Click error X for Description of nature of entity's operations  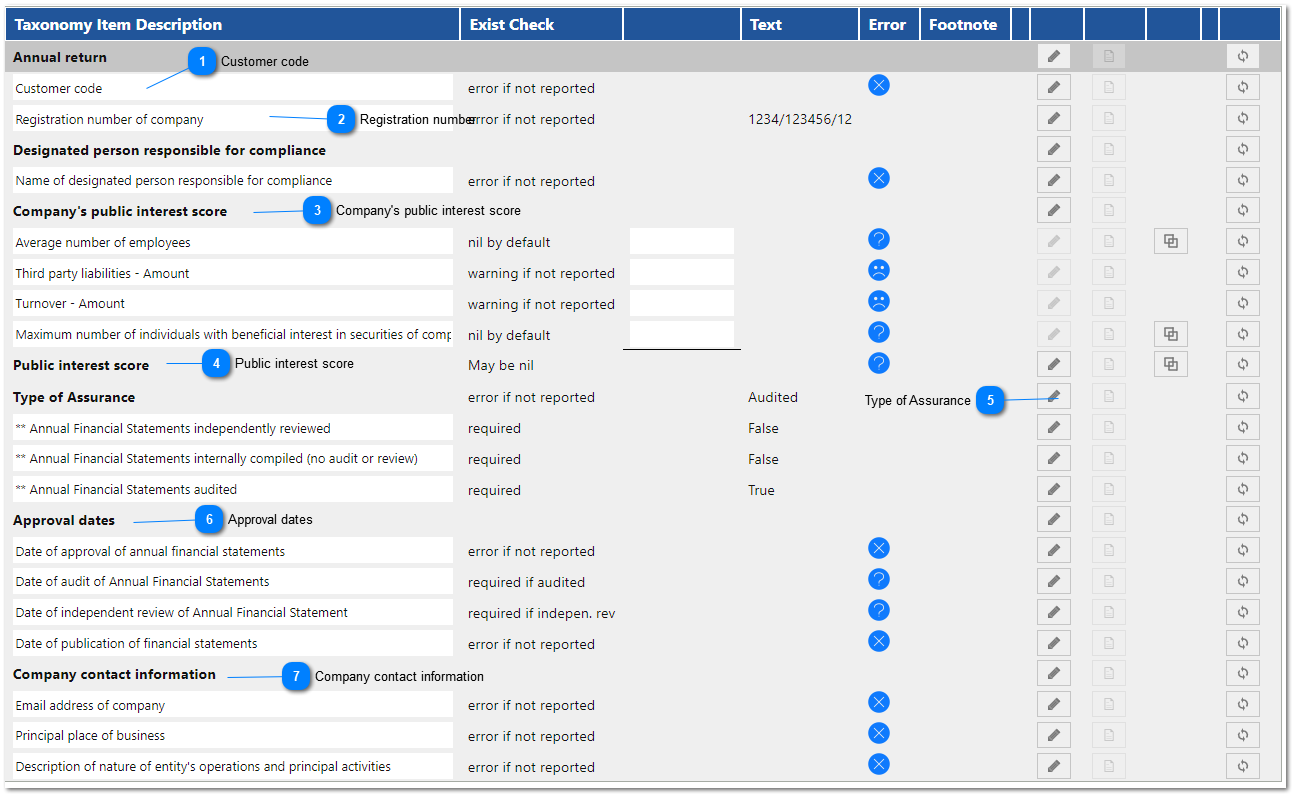coord(879,764)
